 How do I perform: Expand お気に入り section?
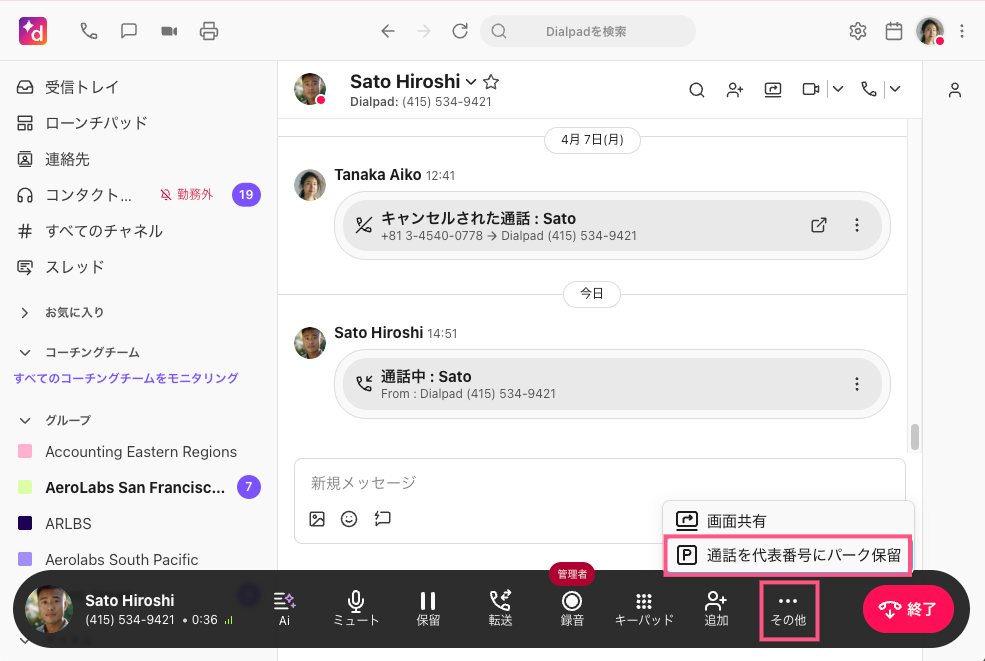[x=24, y=312]
